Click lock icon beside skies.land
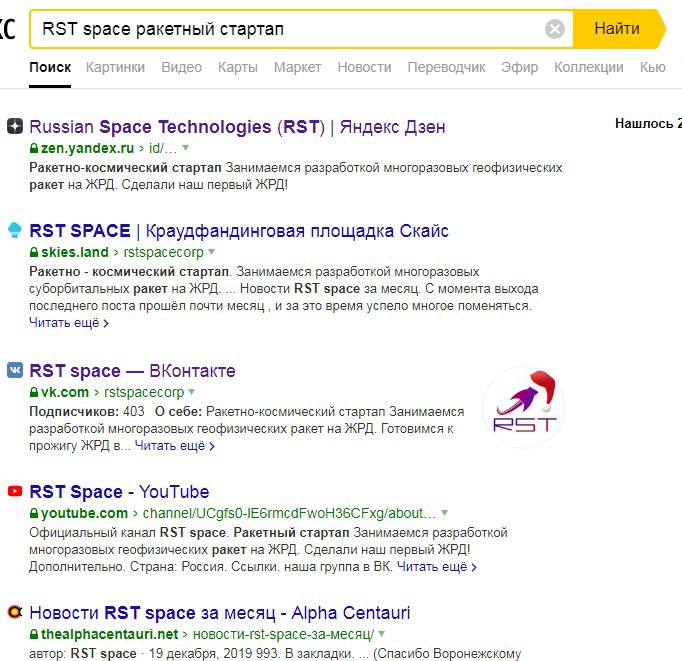The image size is (682, 661). tap(34, 252)
